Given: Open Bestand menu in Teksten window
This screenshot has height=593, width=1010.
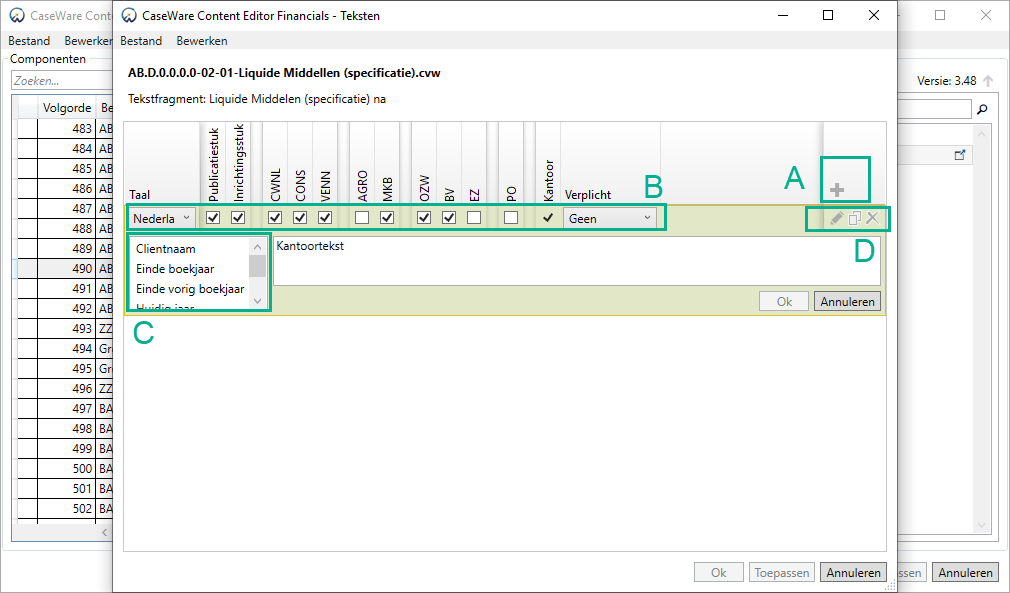Looking at the screenshot, I should click(x=141, y=41).
